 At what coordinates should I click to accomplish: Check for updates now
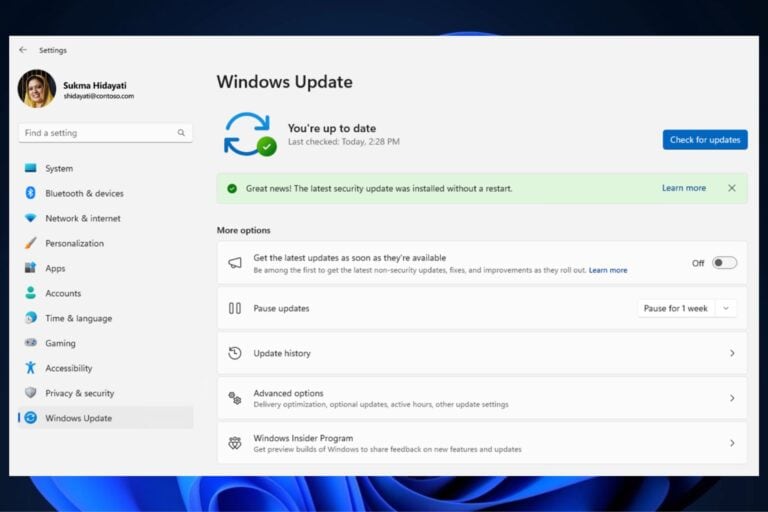click(x=705, y=140)
